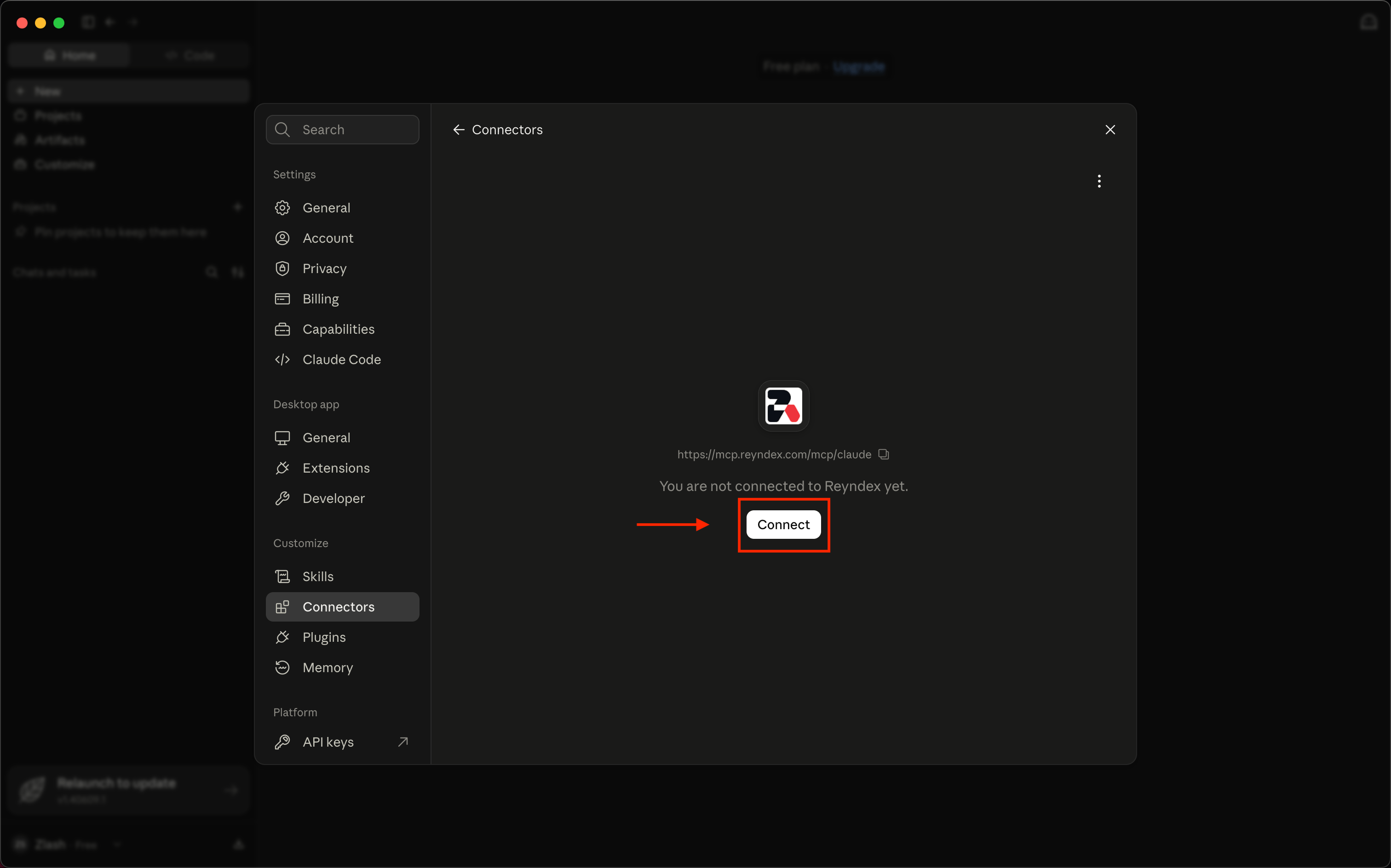Open Projects in the background sidebar
Image resolution: width=1391 pixels, height=868 pixels.
pyautogui.click(x=129, y=116)
